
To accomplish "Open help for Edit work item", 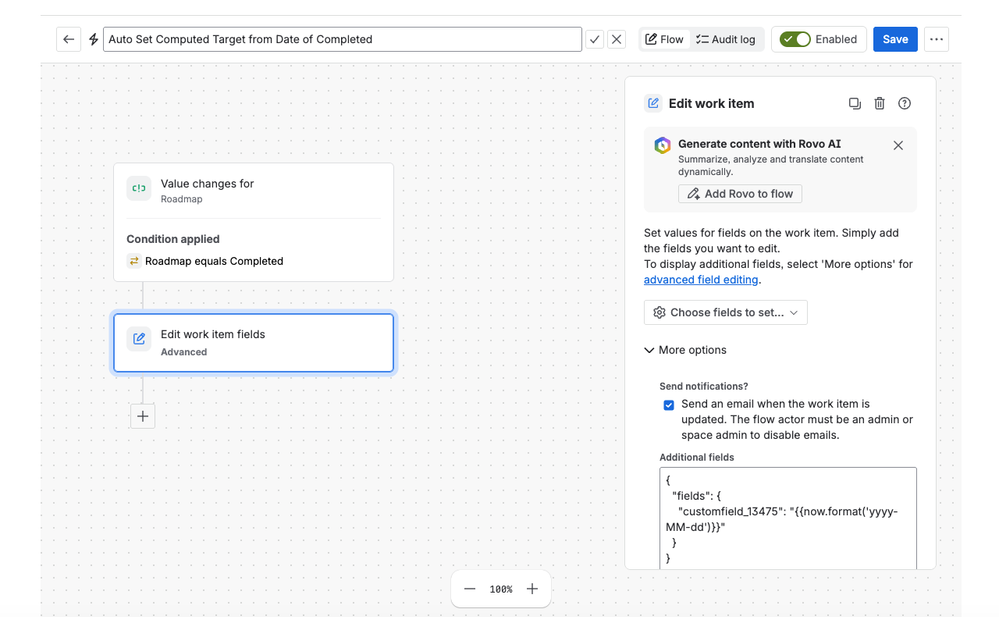I will (x=904, y=103).
